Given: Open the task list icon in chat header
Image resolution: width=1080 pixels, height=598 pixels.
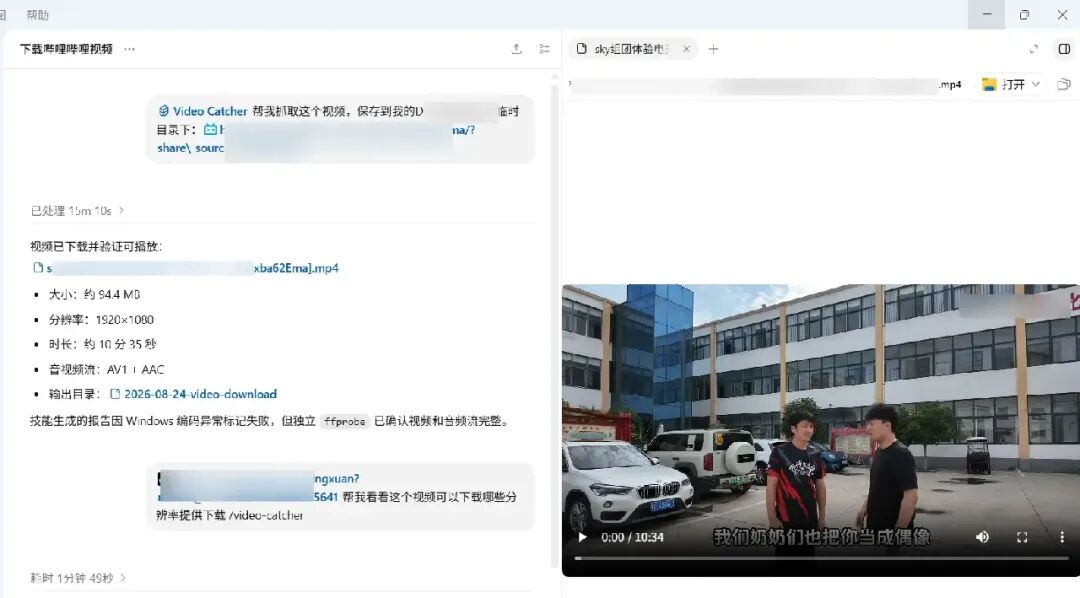Looking at the screenshot, I should 544,49.
